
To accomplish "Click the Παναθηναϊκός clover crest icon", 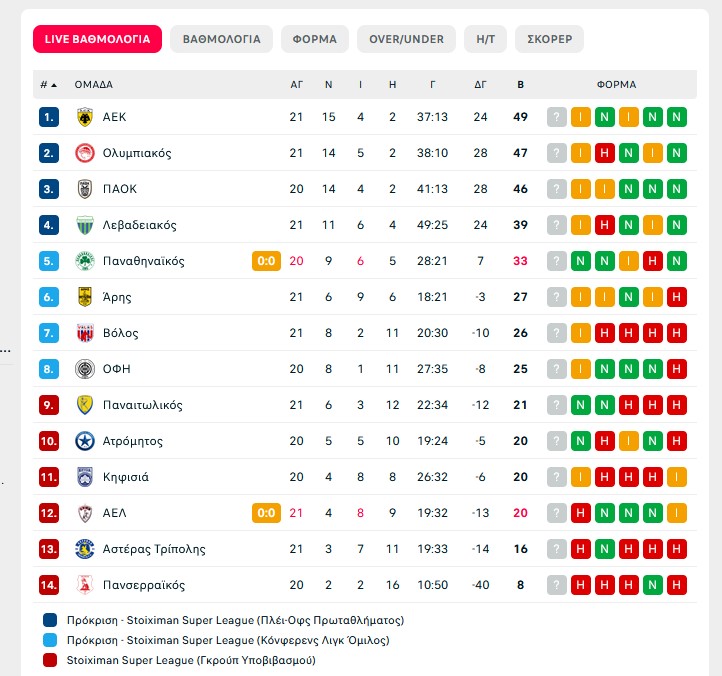I will [x=85, y=261].
